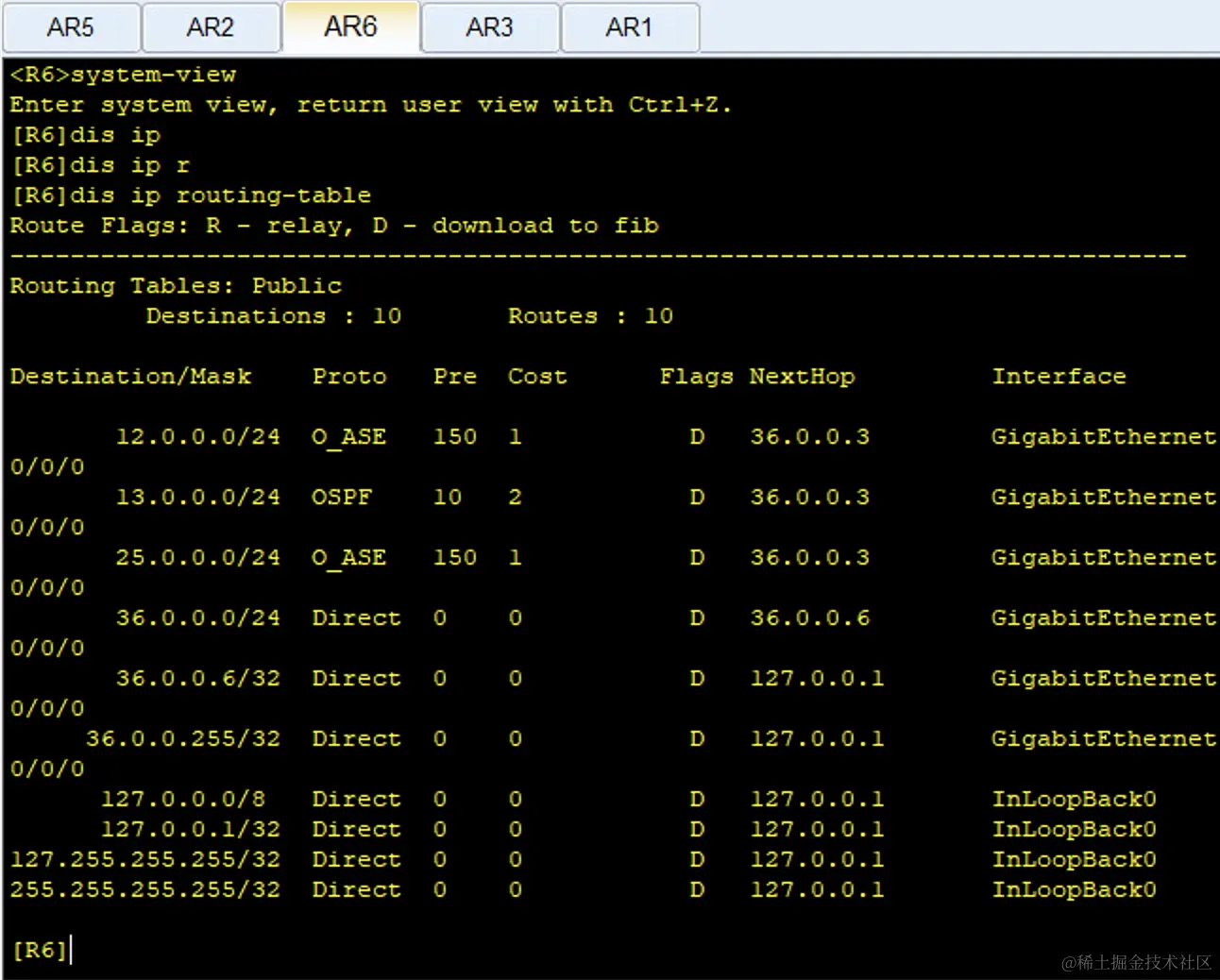This screenshot has width=1220, height=980.
Task: Switch to the AR5 tab
Action: (71, 27)
